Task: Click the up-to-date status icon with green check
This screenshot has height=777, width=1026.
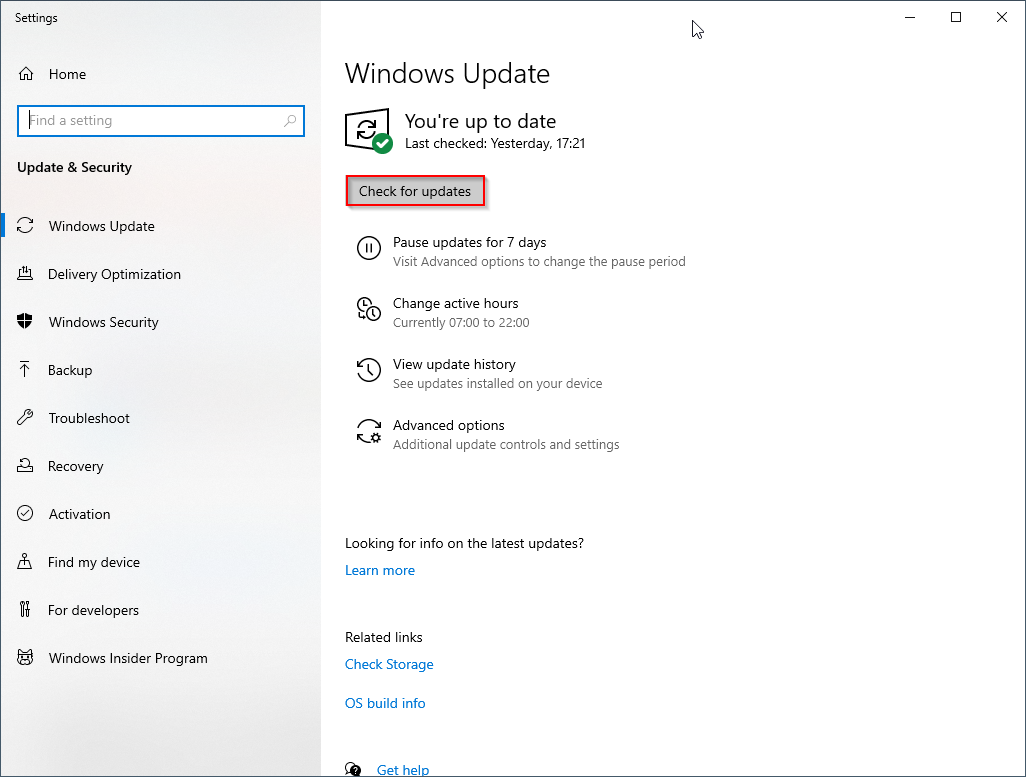Action: (x=368, y=131)
